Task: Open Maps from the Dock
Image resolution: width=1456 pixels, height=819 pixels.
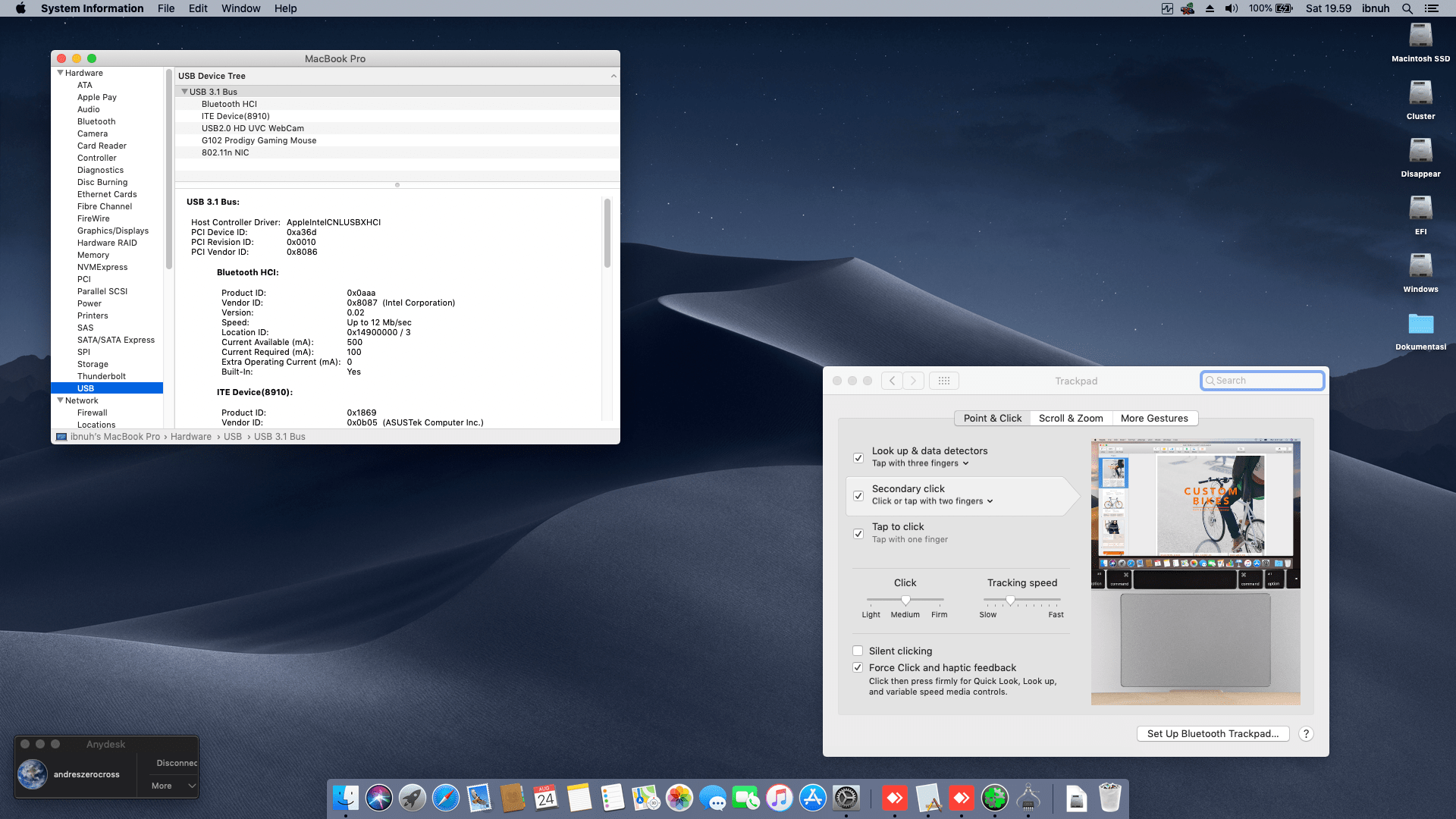Action: click(x=646, y=798)
